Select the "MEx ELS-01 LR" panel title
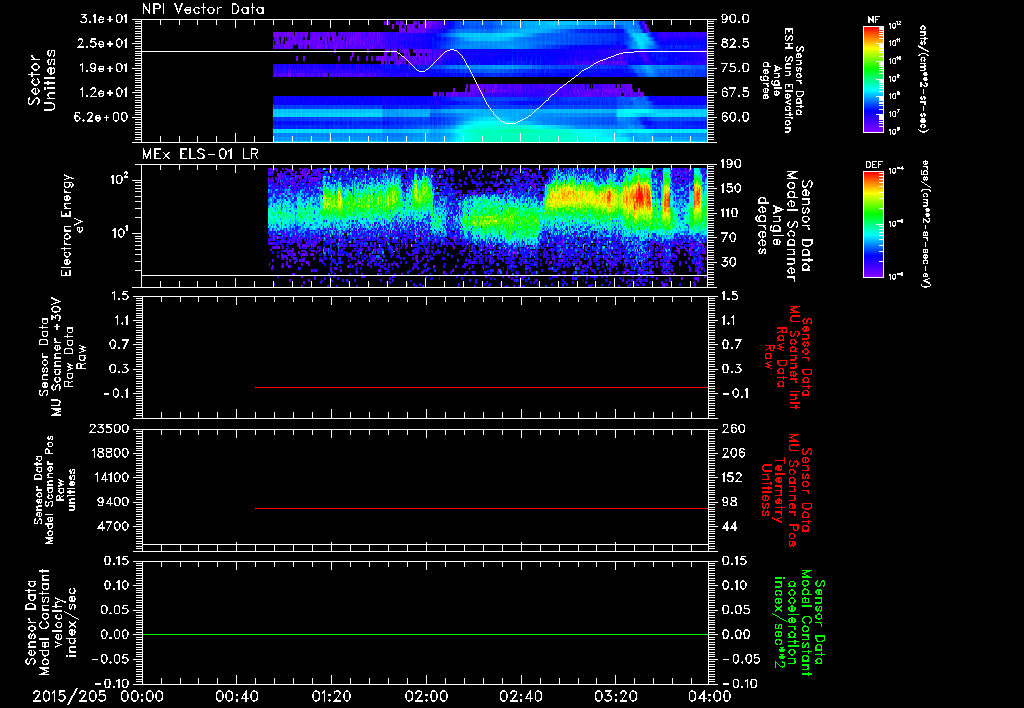This screenshot has height=708, width=1024. (199, 154)
